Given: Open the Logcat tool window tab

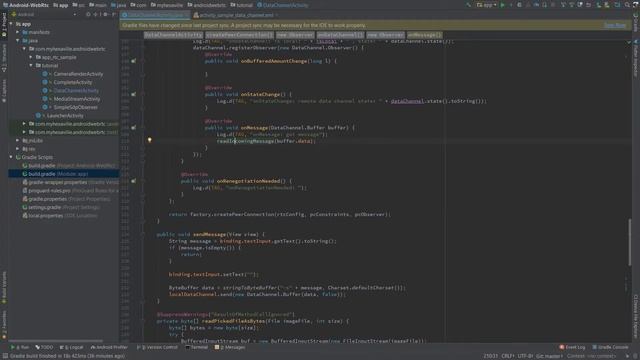Looking at the screenshot, I should 71,347.
